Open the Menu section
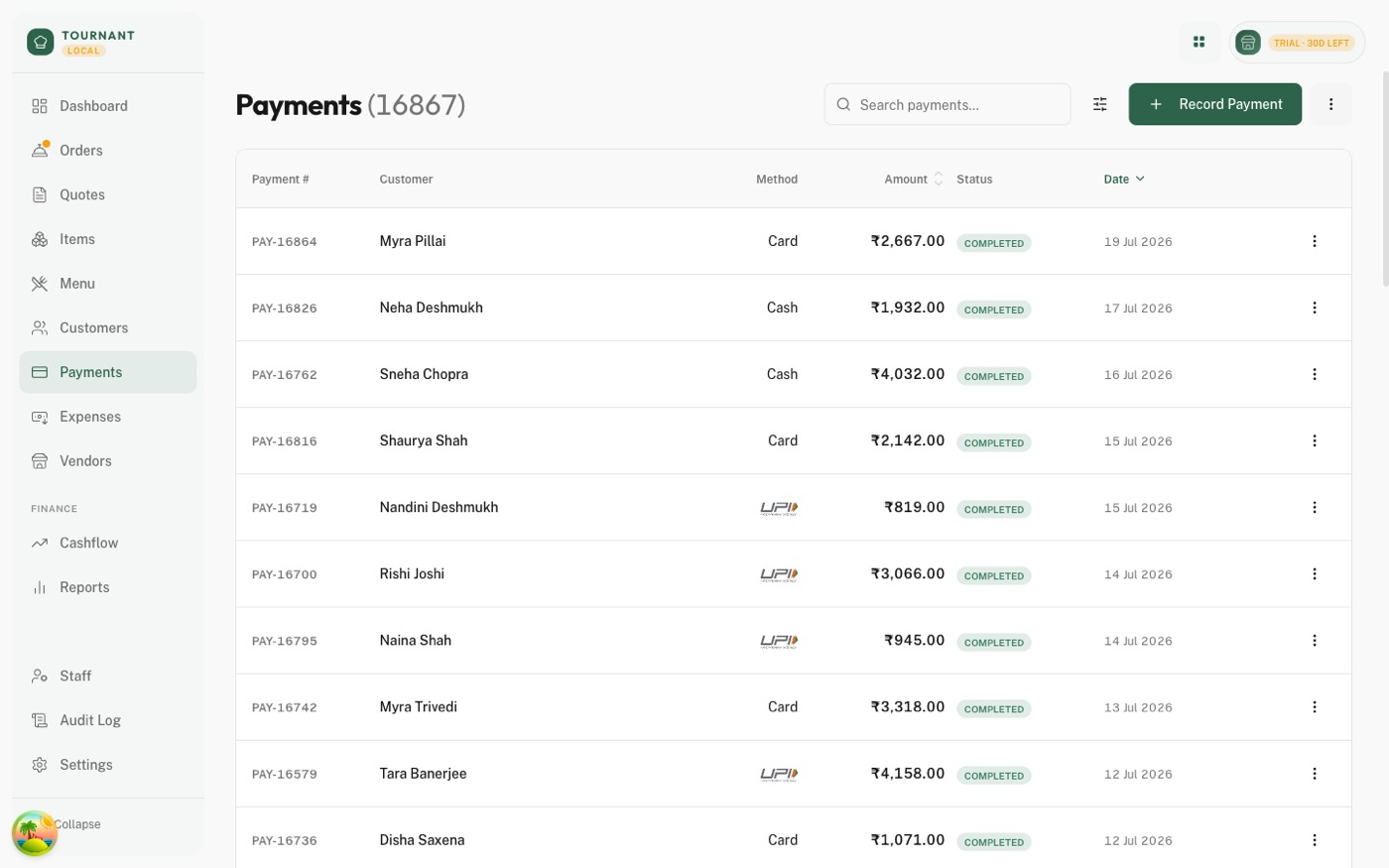1389x868 pixels. pos(107,284)
